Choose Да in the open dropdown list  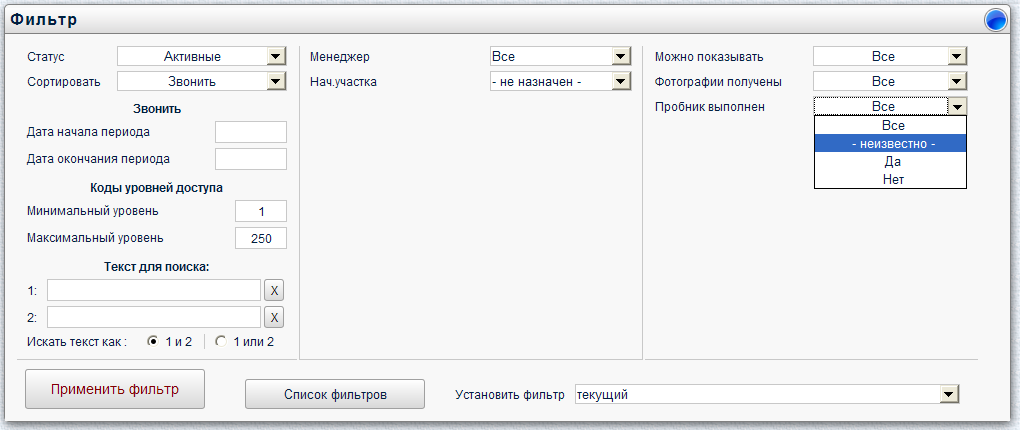coord(891,161)
